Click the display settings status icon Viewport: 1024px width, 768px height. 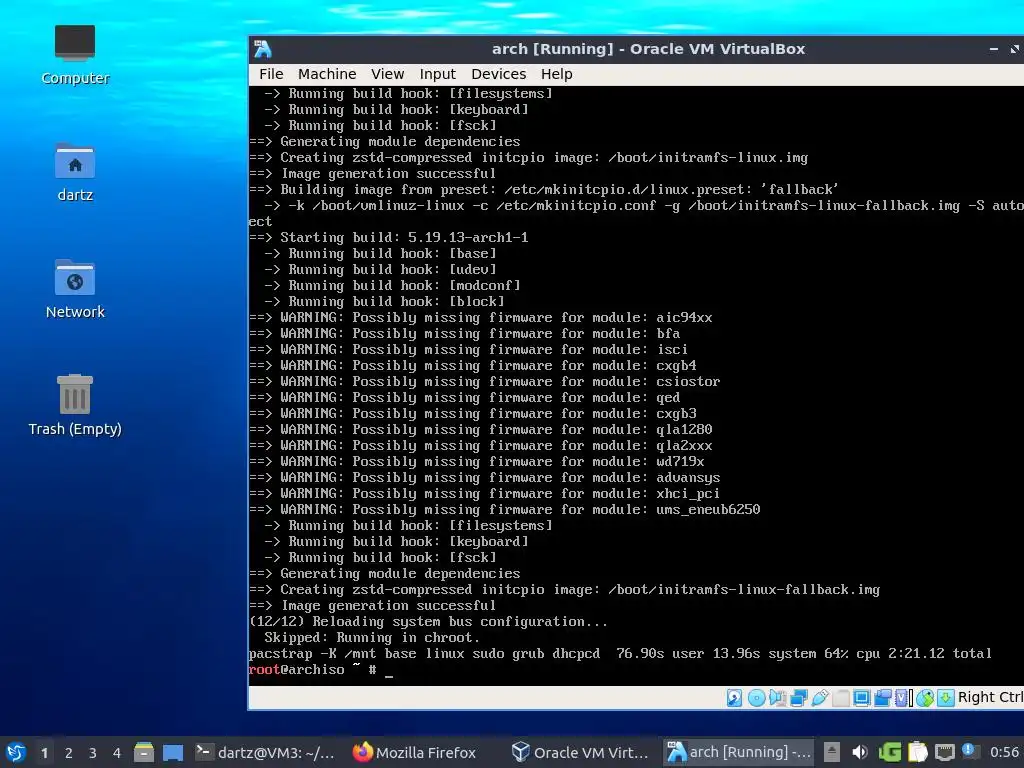(861, 698)
